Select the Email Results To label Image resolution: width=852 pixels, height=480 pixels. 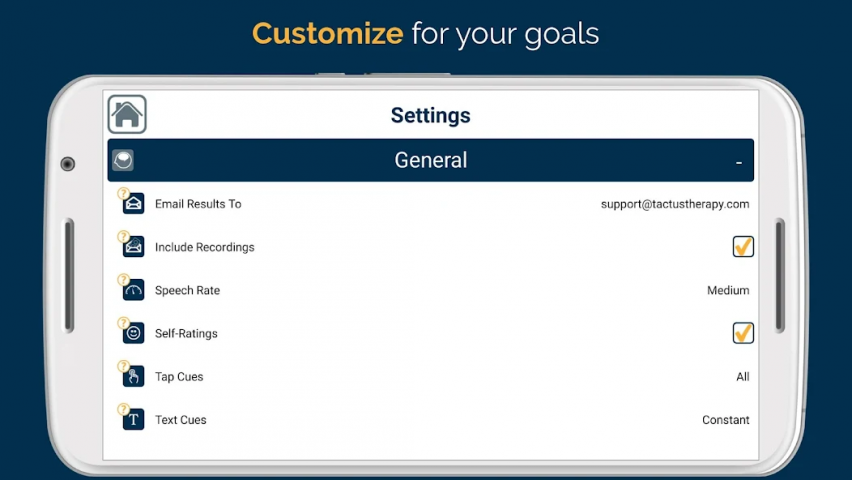click(x=198, y=204)
